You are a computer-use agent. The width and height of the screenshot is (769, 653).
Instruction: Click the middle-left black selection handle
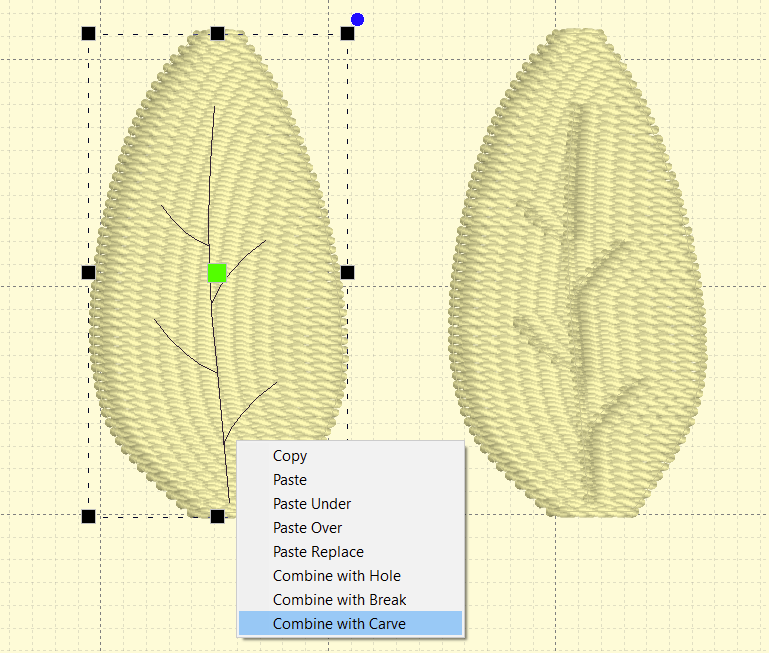tap(88, 272)
